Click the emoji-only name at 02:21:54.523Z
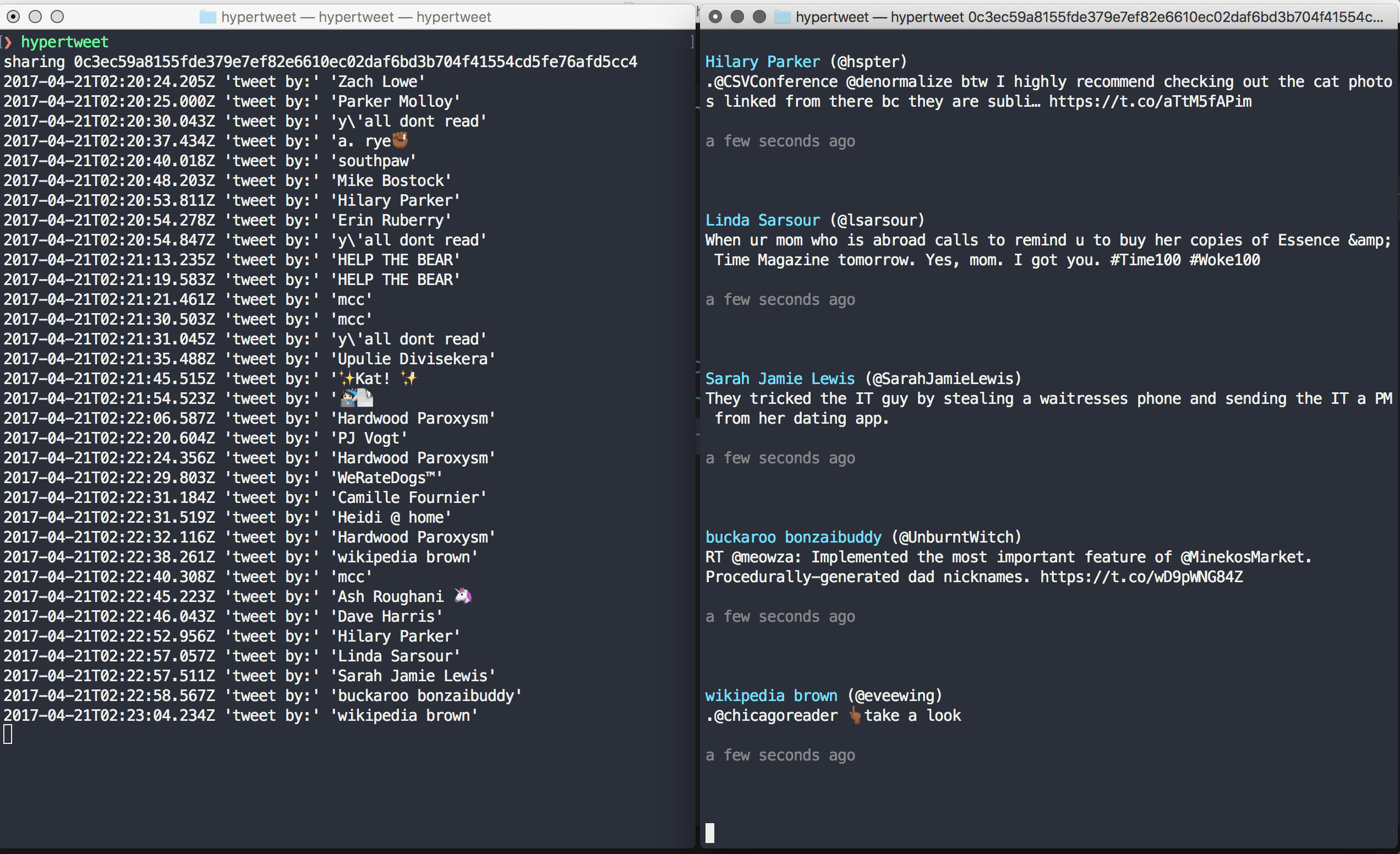The width and height of the screenshot is (1400, 854). (x=357, y=398)
